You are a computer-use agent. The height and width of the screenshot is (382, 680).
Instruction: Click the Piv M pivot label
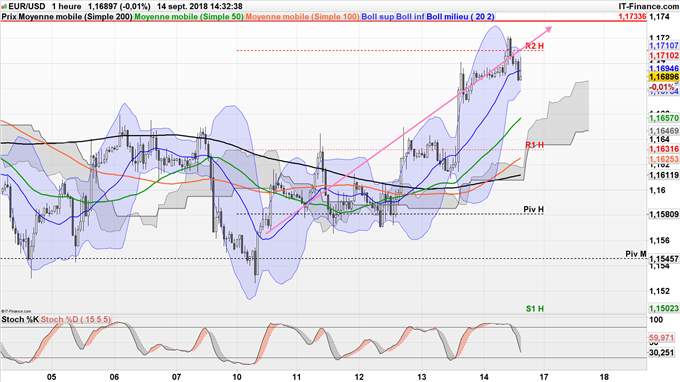(x=636, y=254)
